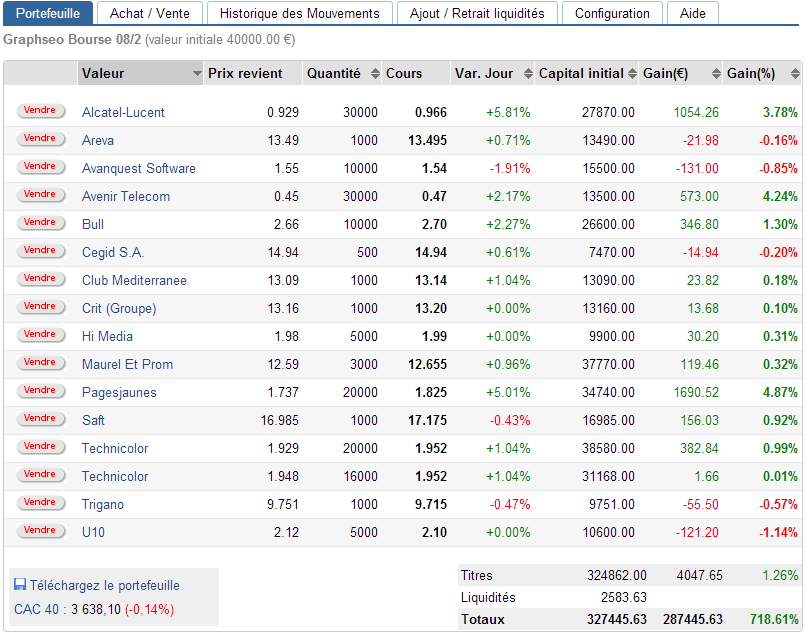
Task: Click Vendre next to Trigano
Action: tap(40, 502)
